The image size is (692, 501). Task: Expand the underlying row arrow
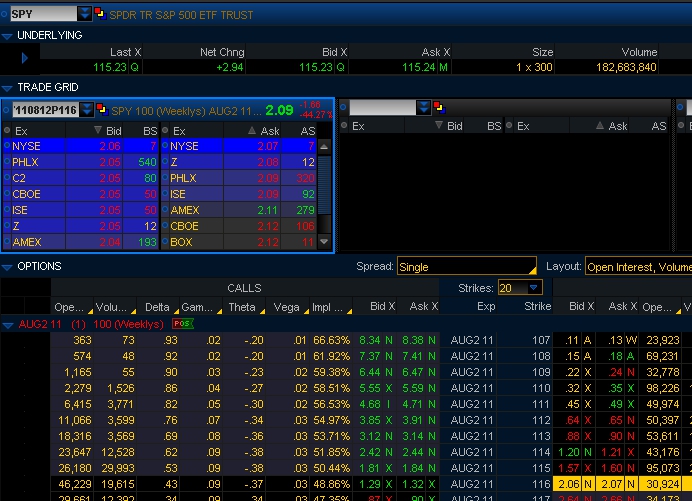point(25,58)
